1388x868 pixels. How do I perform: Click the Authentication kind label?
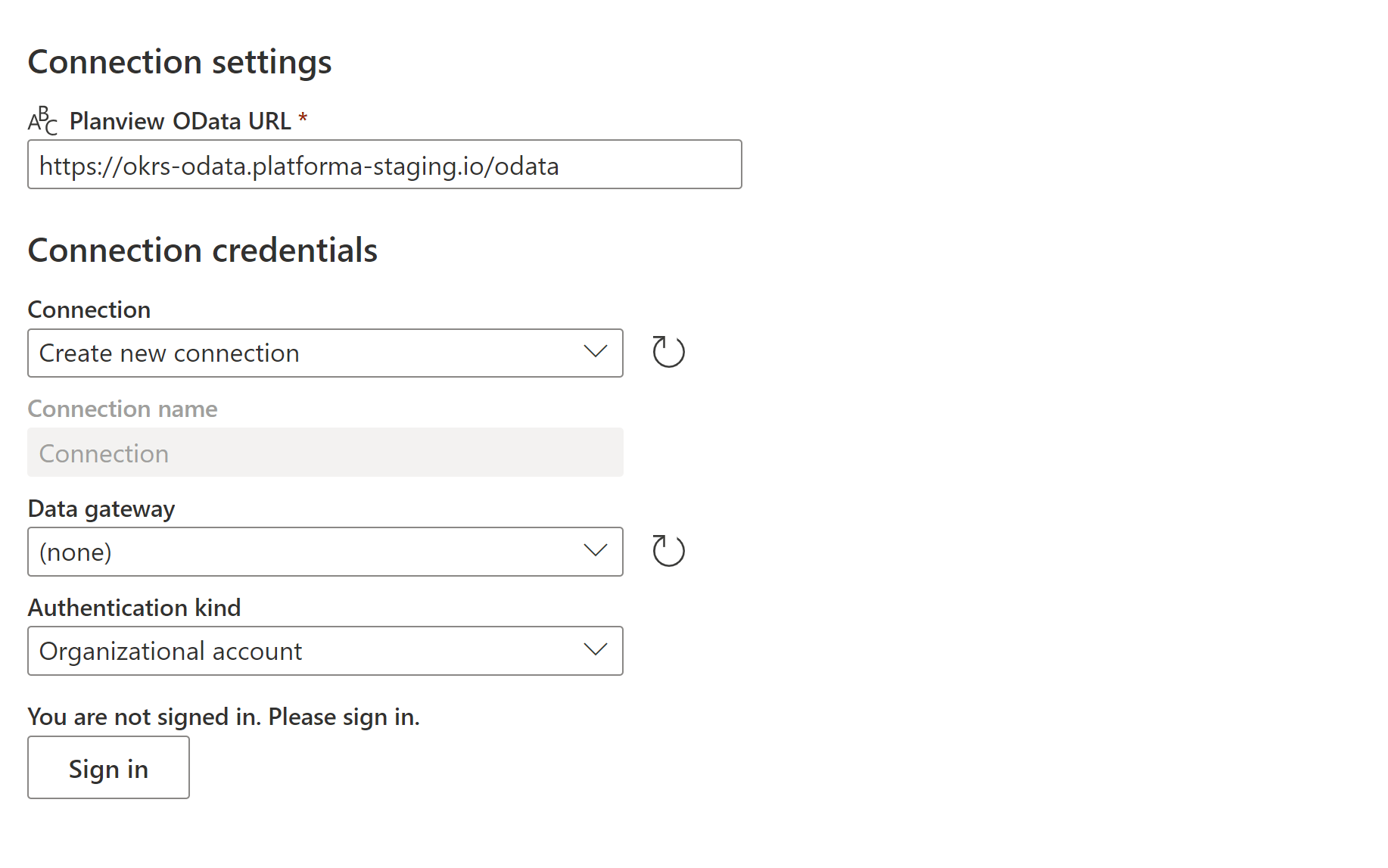(x=134, y=607)
